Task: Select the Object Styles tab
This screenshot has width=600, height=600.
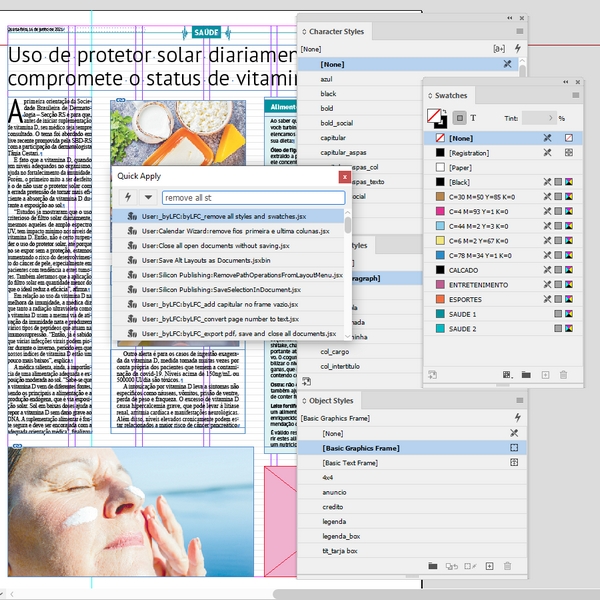Action: tap(331, 401)
